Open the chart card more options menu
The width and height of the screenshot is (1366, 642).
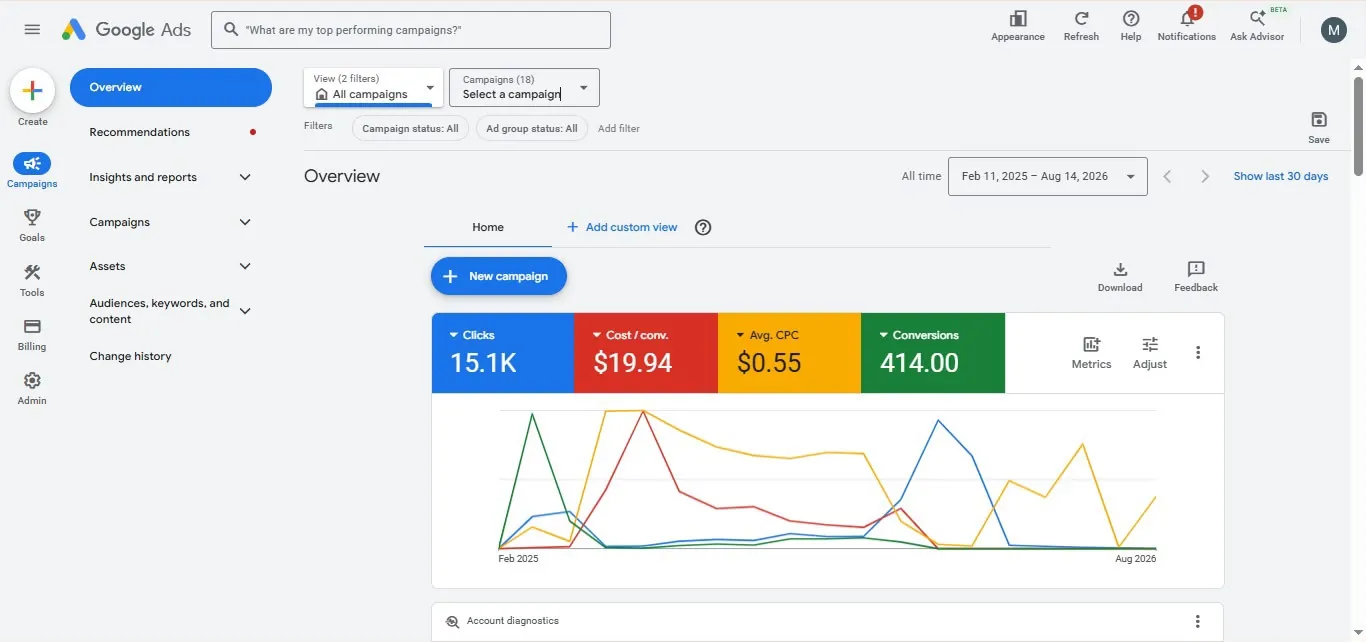click(1198, 353)
